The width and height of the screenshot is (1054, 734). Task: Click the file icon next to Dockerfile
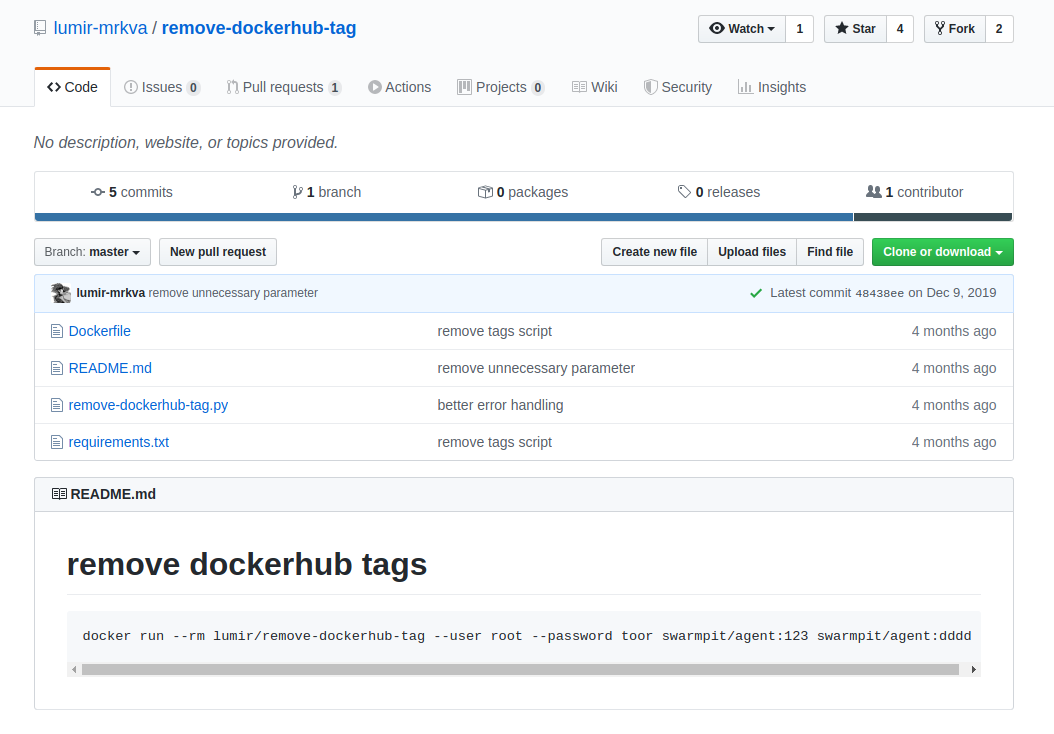pos(57,331)
